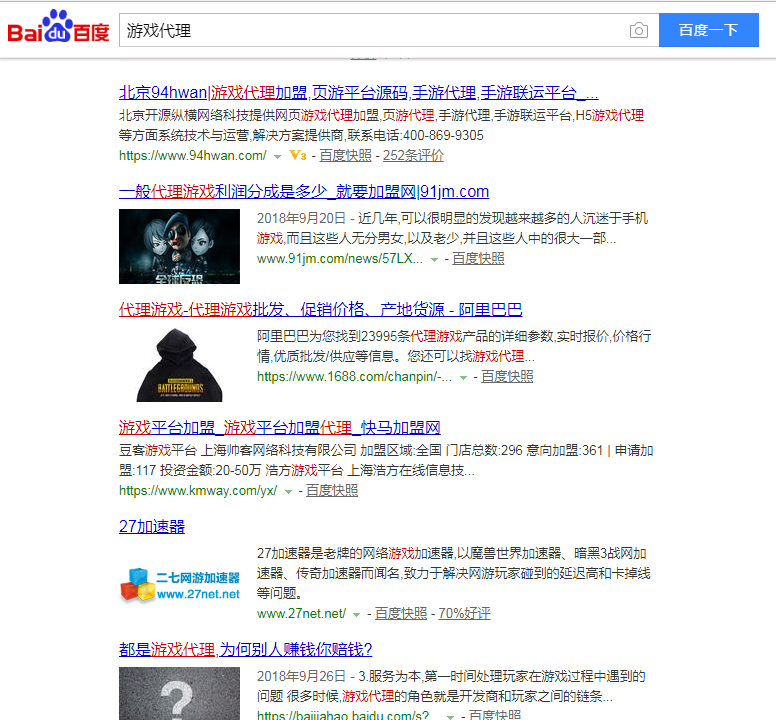
Task: Expand dropdown arrow next to www.94hwan.com
Action: coord(277,157)
